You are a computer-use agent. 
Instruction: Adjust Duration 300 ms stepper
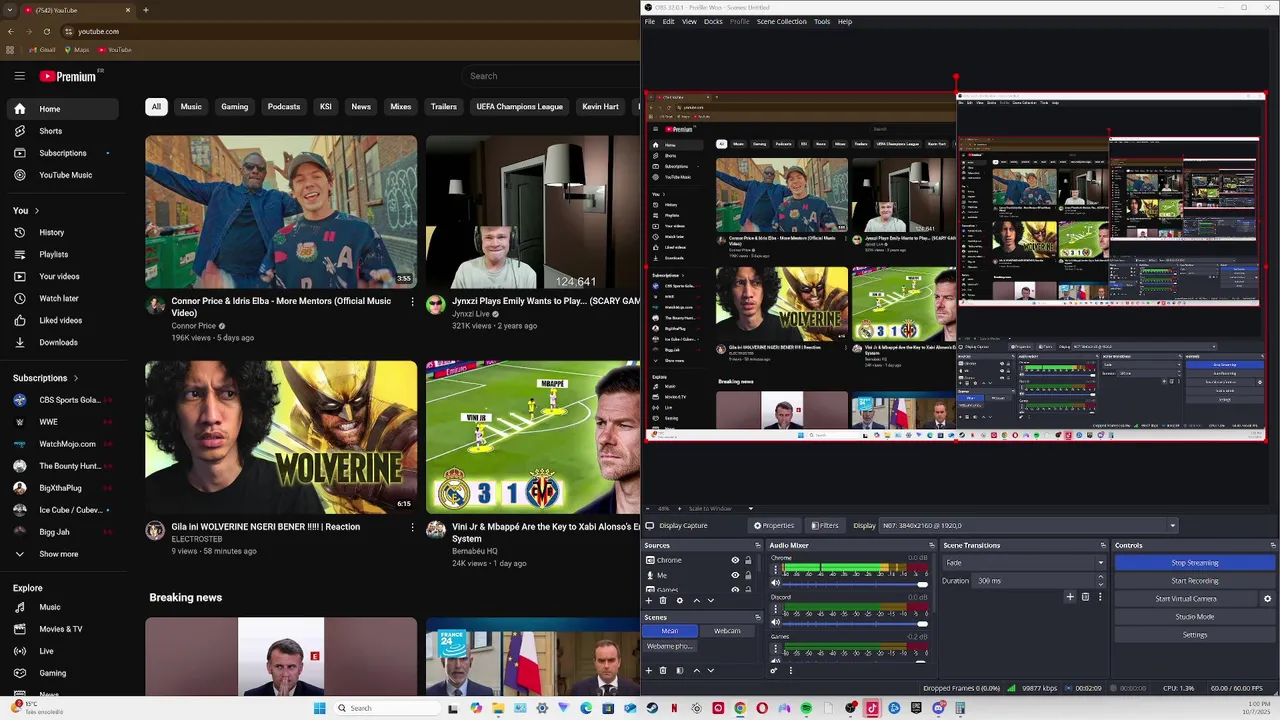click(1101, 580)
